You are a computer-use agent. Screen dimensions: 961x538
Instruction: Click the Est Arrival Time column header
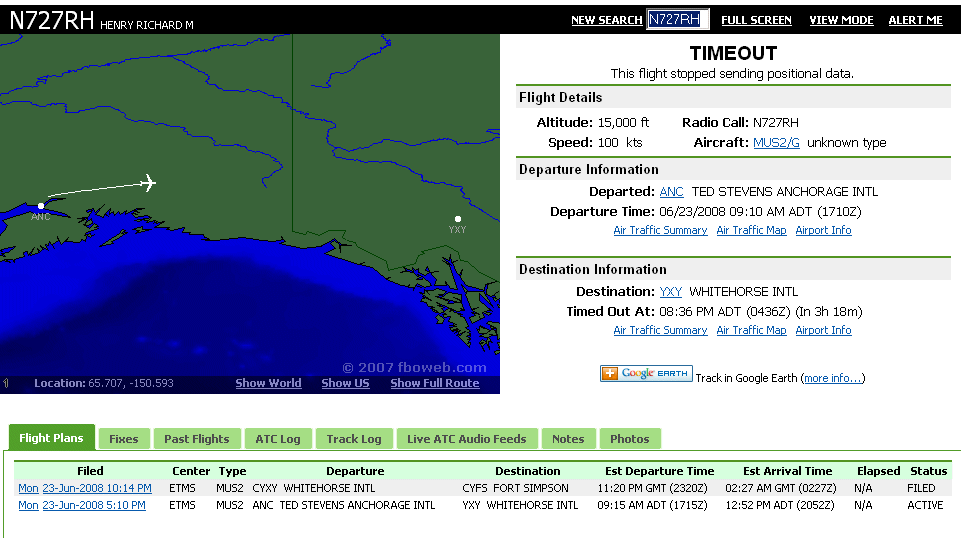click(x=788, y=471)
